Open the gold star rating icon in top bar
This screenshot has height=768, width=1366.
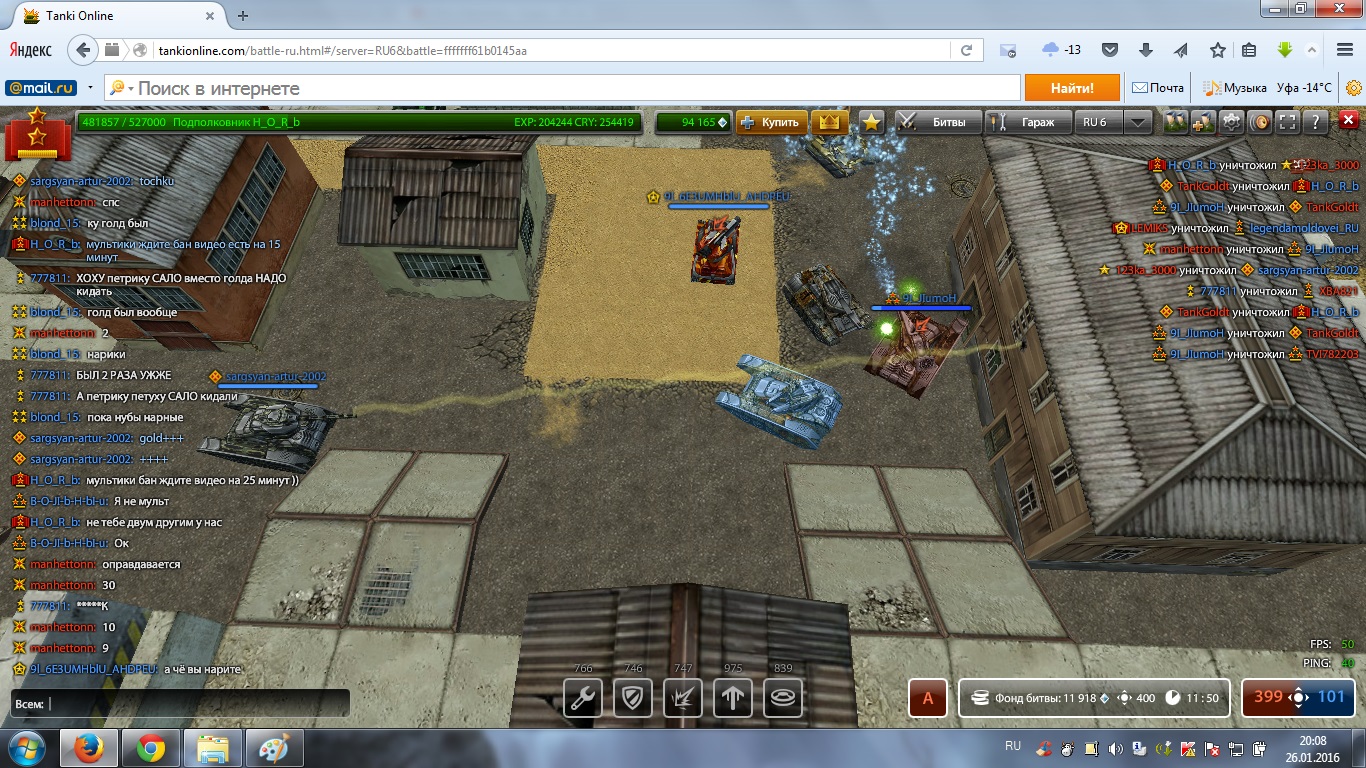(x=872, y=122)
